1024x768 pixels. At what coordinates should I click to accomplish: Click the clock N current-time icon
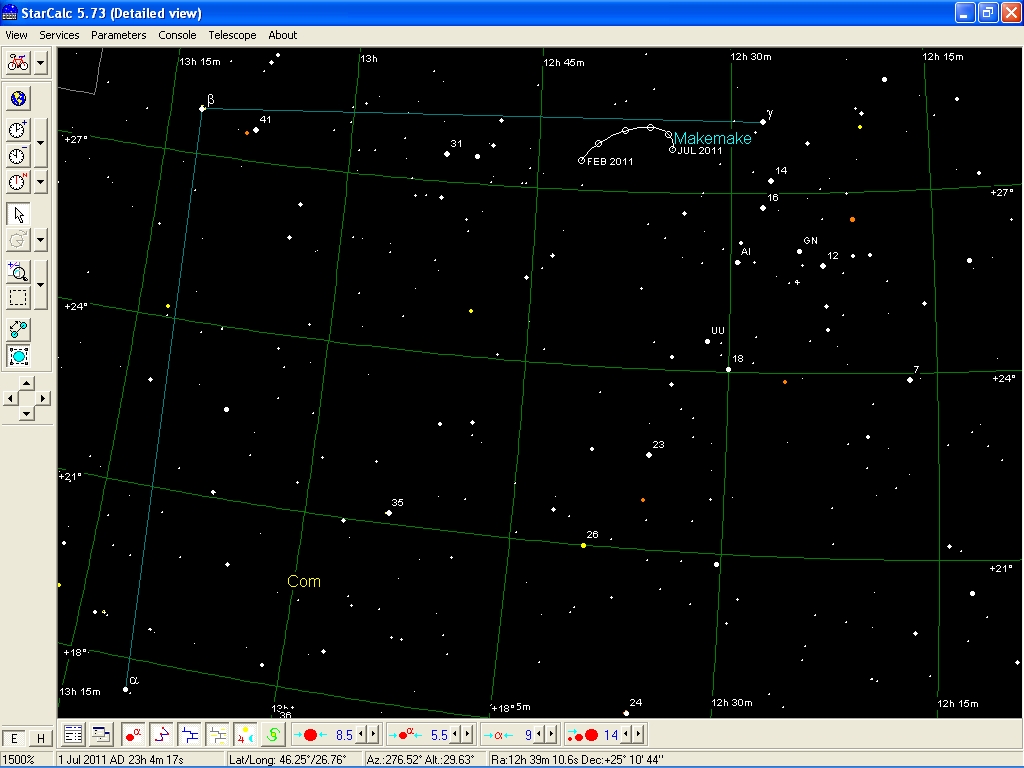(x=18, y=182)
